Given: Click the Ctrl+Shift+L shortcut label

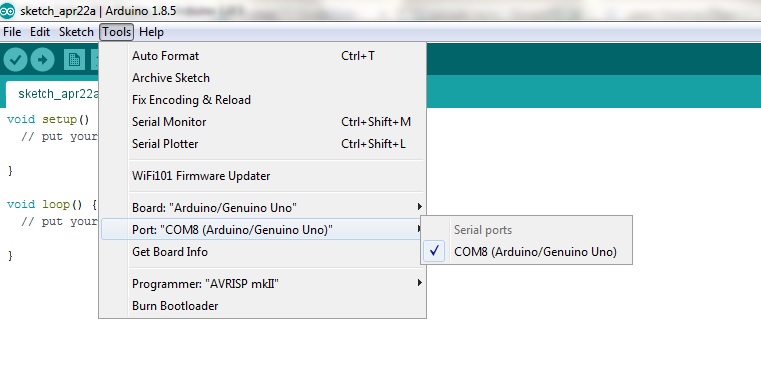Looking at the screenshot, I should point(374,144).
